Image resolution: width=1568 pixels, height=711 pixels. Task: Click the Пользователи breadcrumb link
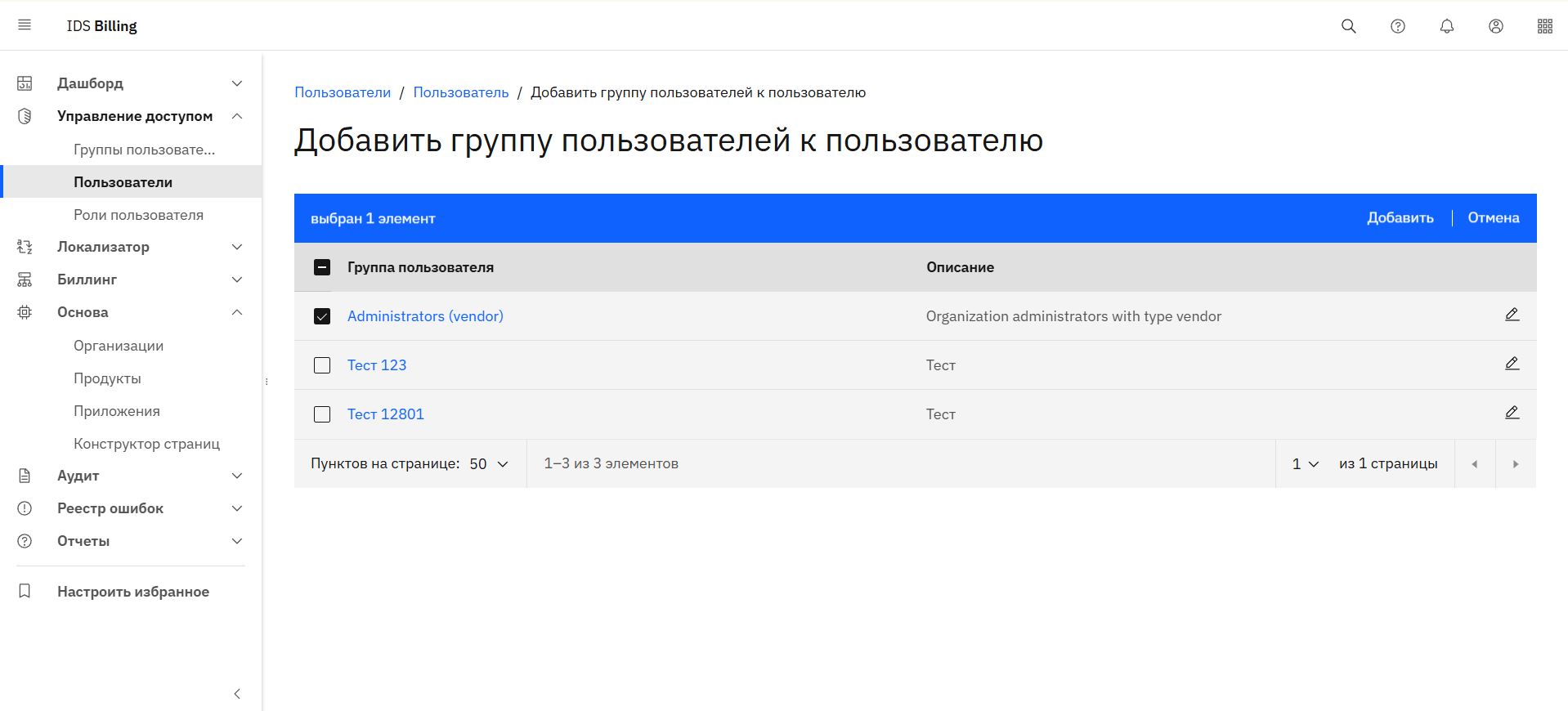pyautogui.click(x=343, y=92)
